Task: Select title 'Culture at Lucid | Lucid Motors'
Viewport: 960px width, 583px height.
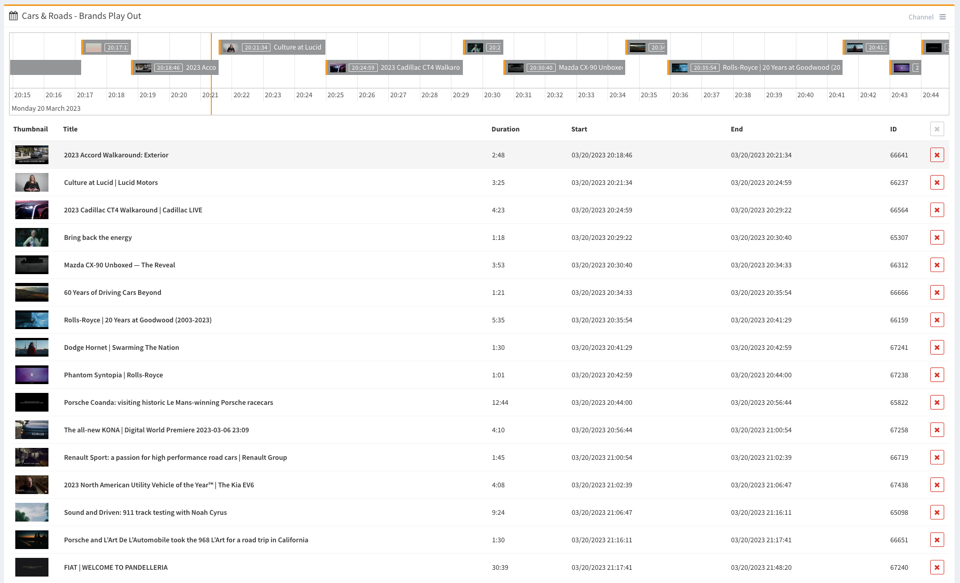Action: point(111,182)
